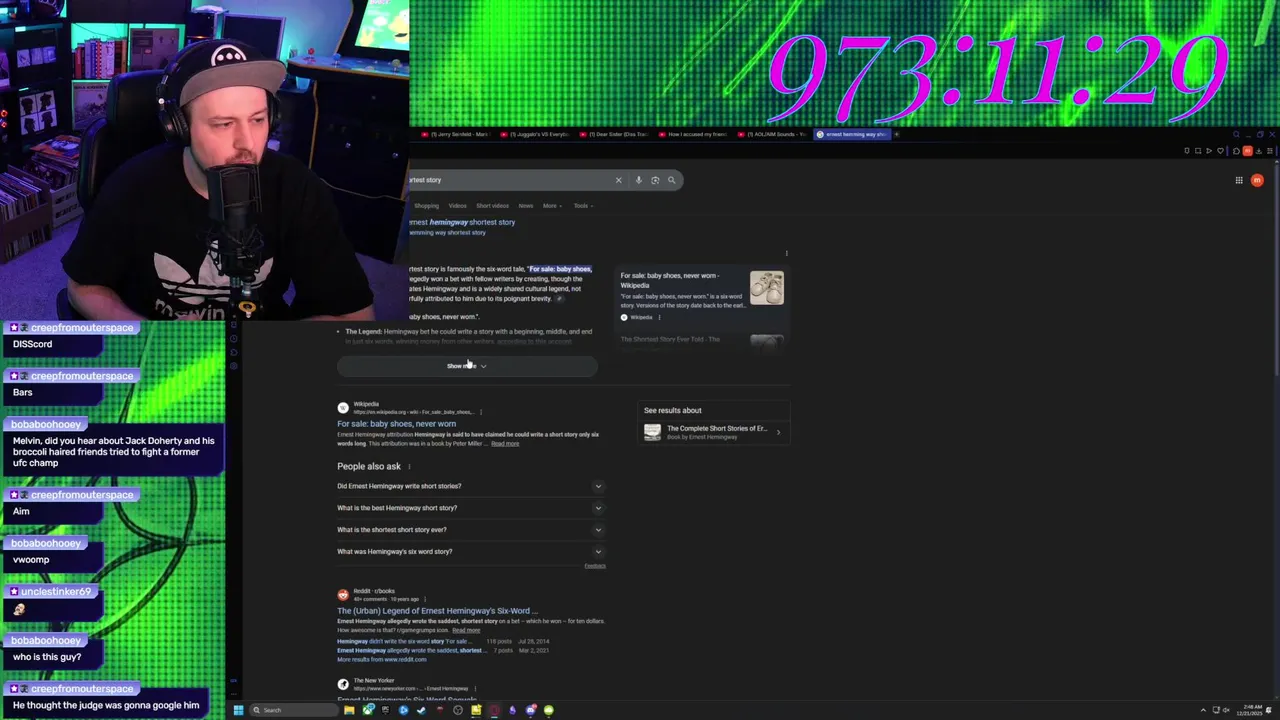This screenshot has width=1280, height=720.
Task: Click 'Read more' under Wikipedia snippet
Action: point(505,444)
